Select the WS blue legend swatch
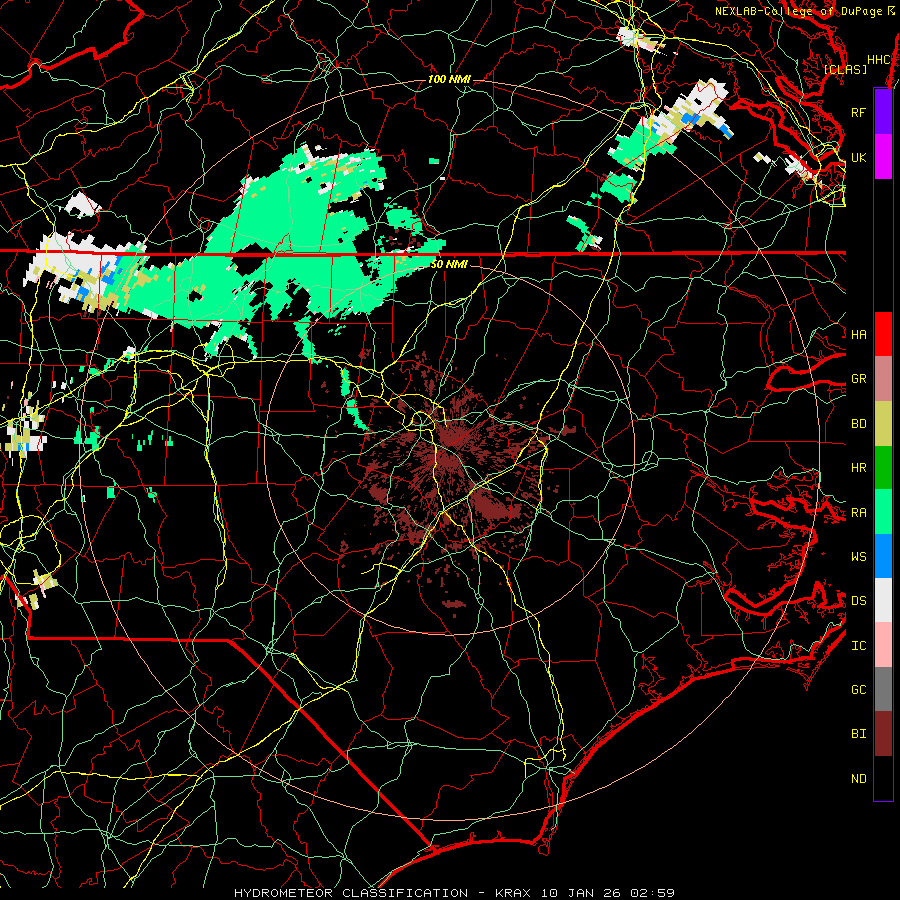 click(883, 556)
